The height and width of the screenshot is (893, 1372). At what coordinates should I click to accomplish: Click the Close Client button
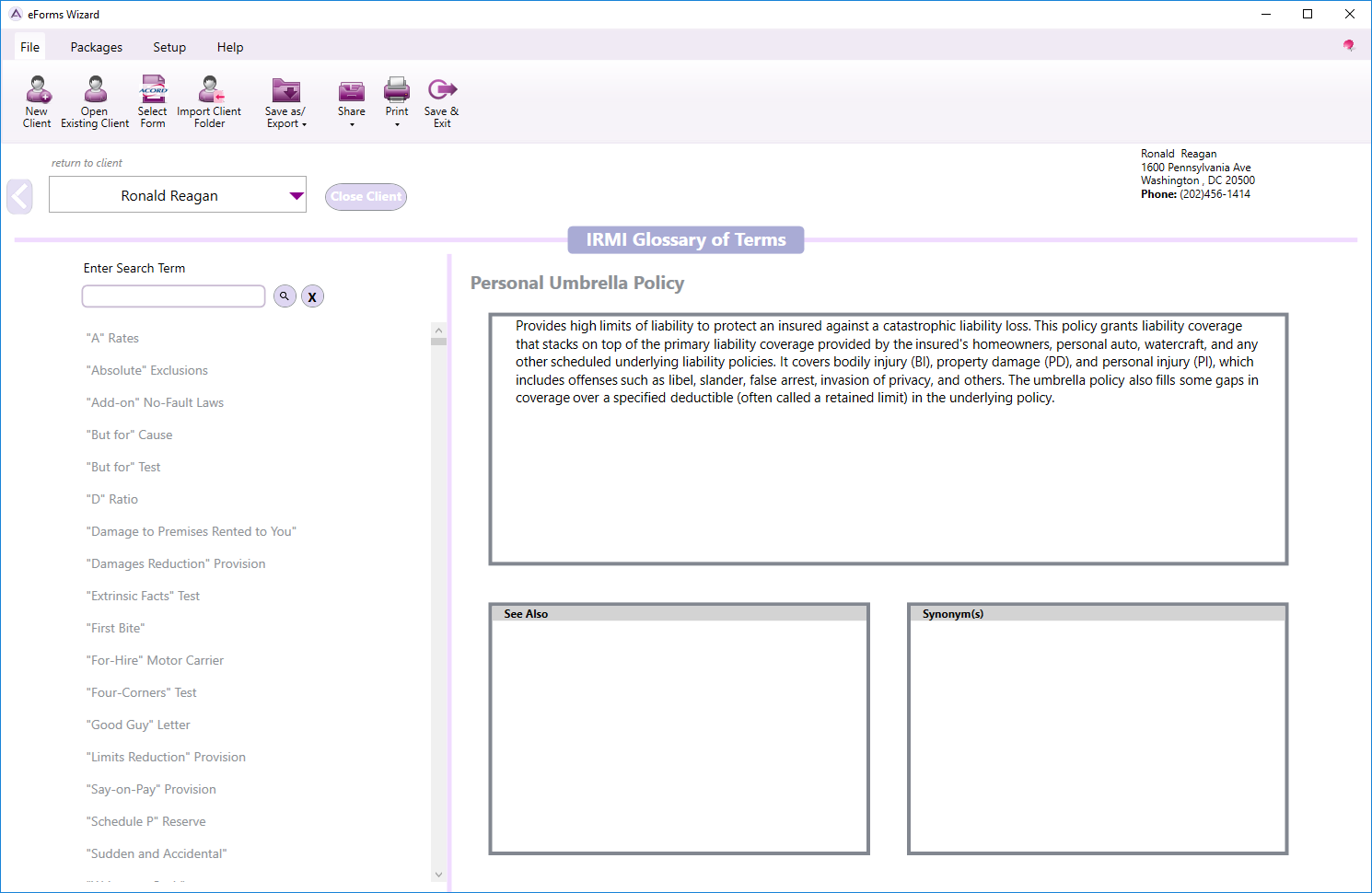tap(366, 196)
